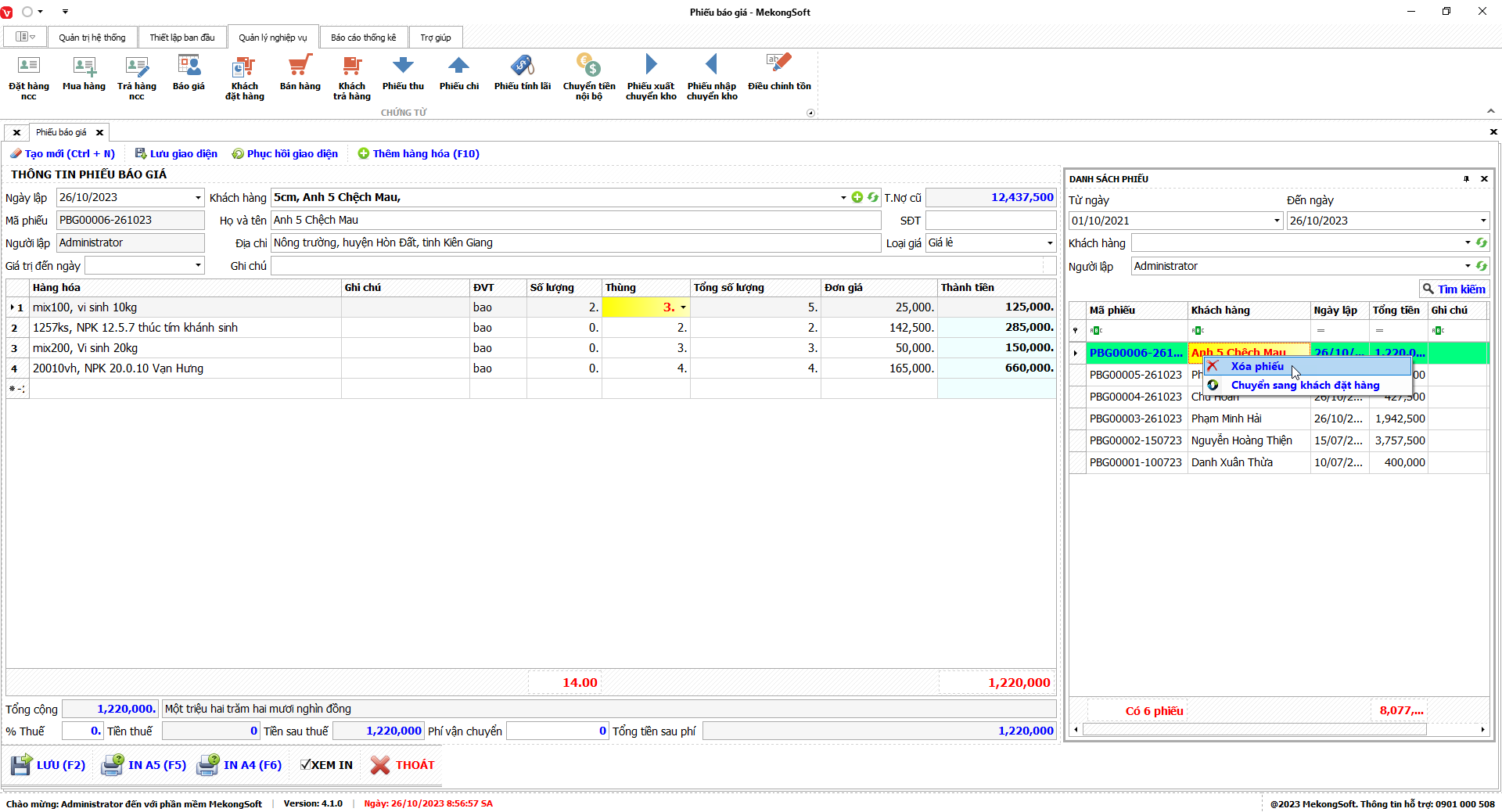Expand the Từ ngày date dropdown

click(x=1277, y=221)
